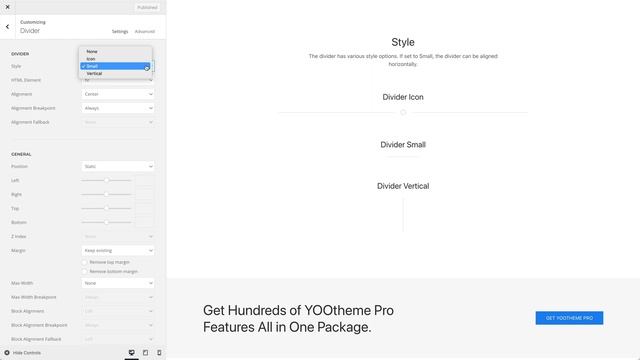The width and height of the screenshot is (640, 360).
Task: Click the Published button
Action: [x=147, y=7]
